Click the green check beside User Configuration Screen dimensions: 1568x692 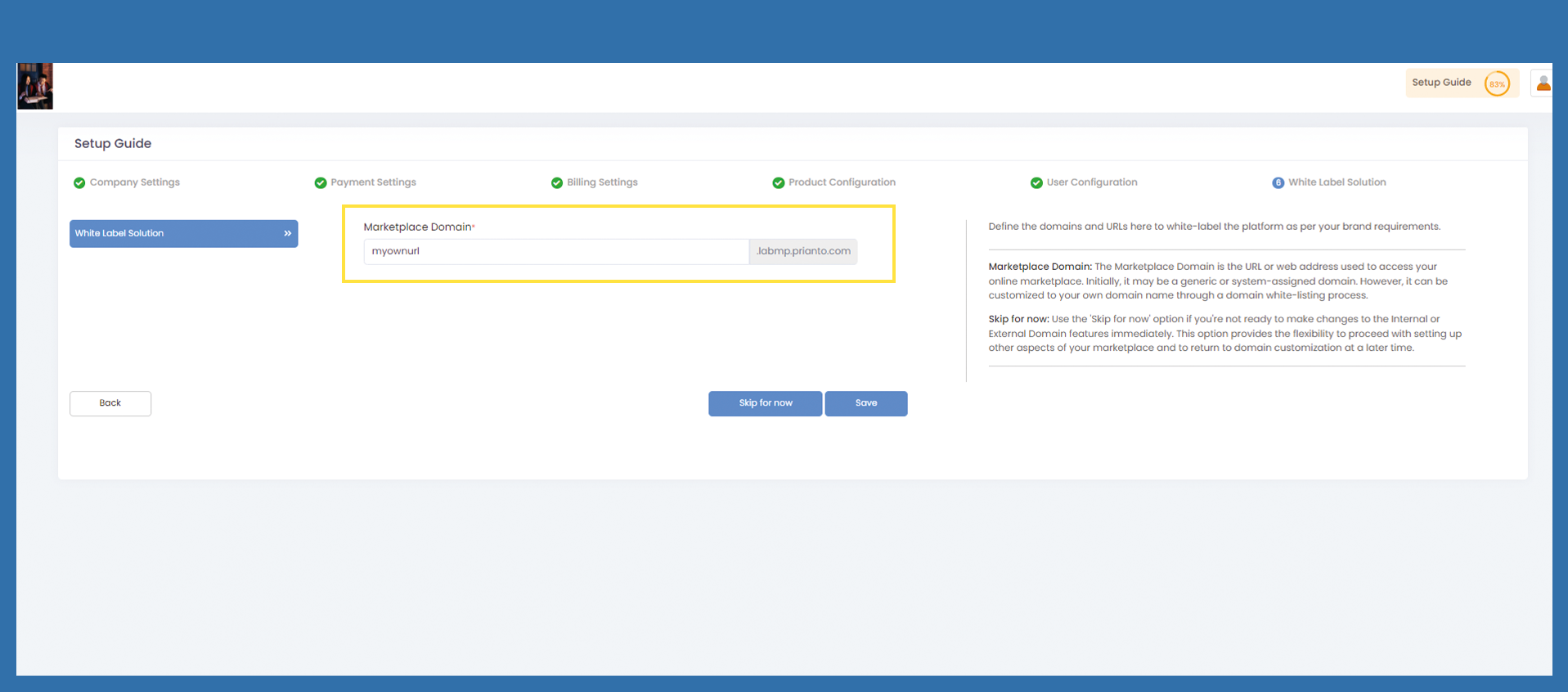coord(1036,183)
